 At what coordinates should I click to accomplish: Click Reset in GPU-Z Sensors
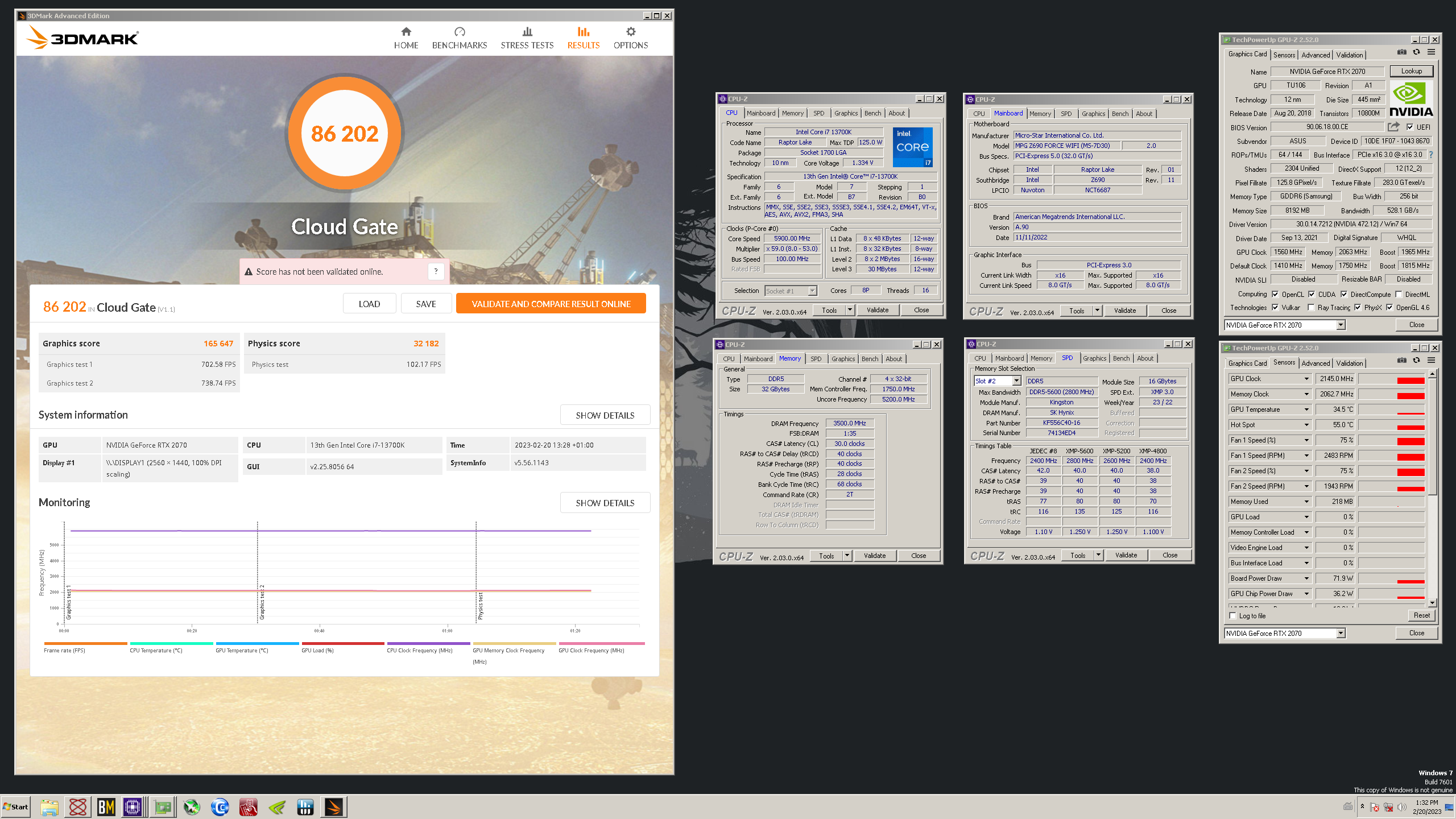pos(1421,615)
